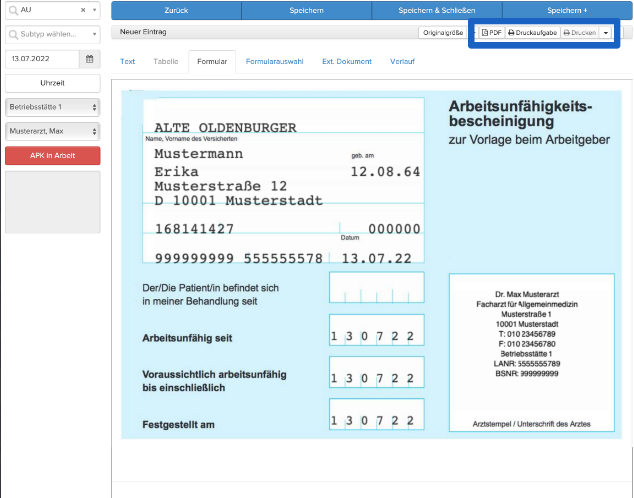This screenshot has width=634, height=498.
Task: Expand the AU entry type dropdown arrow
Action: click(x=95, y=10)
